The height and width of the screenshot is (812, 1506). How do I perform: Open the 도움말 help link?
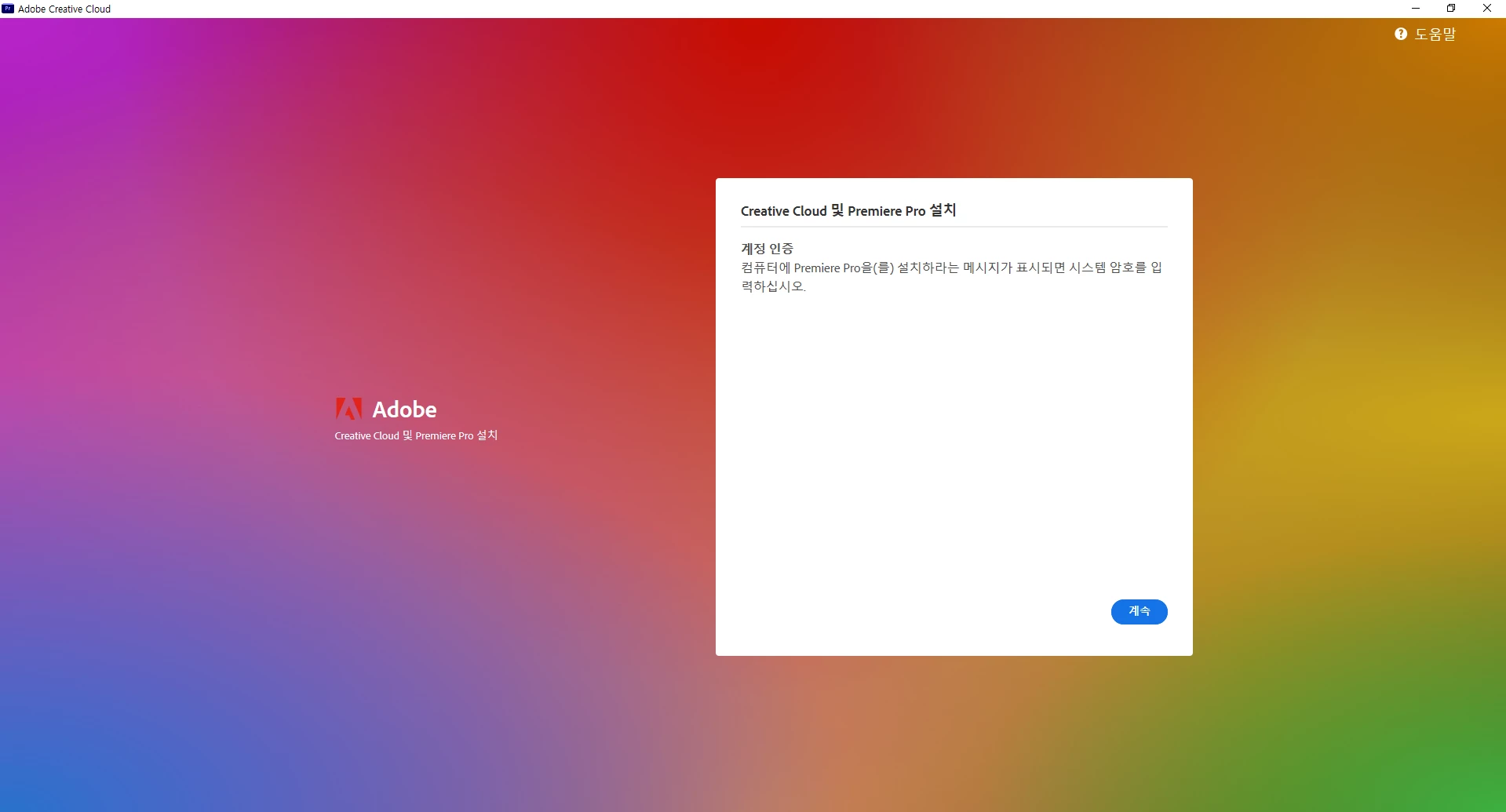(x=1435, y=35)
